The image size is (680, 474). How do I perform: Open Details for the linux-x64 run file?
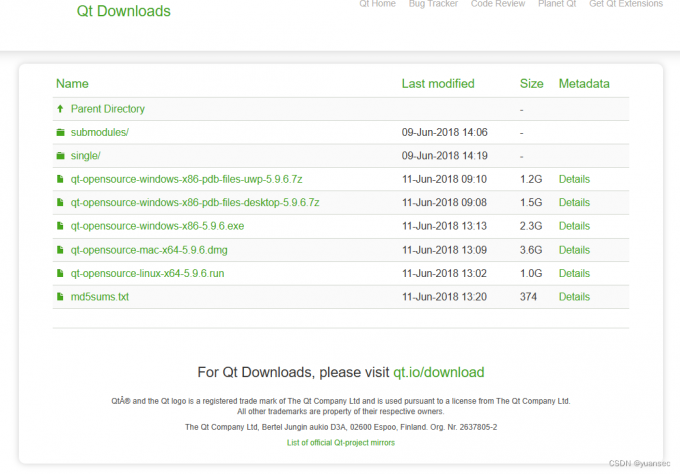click(x=574, y=273)
